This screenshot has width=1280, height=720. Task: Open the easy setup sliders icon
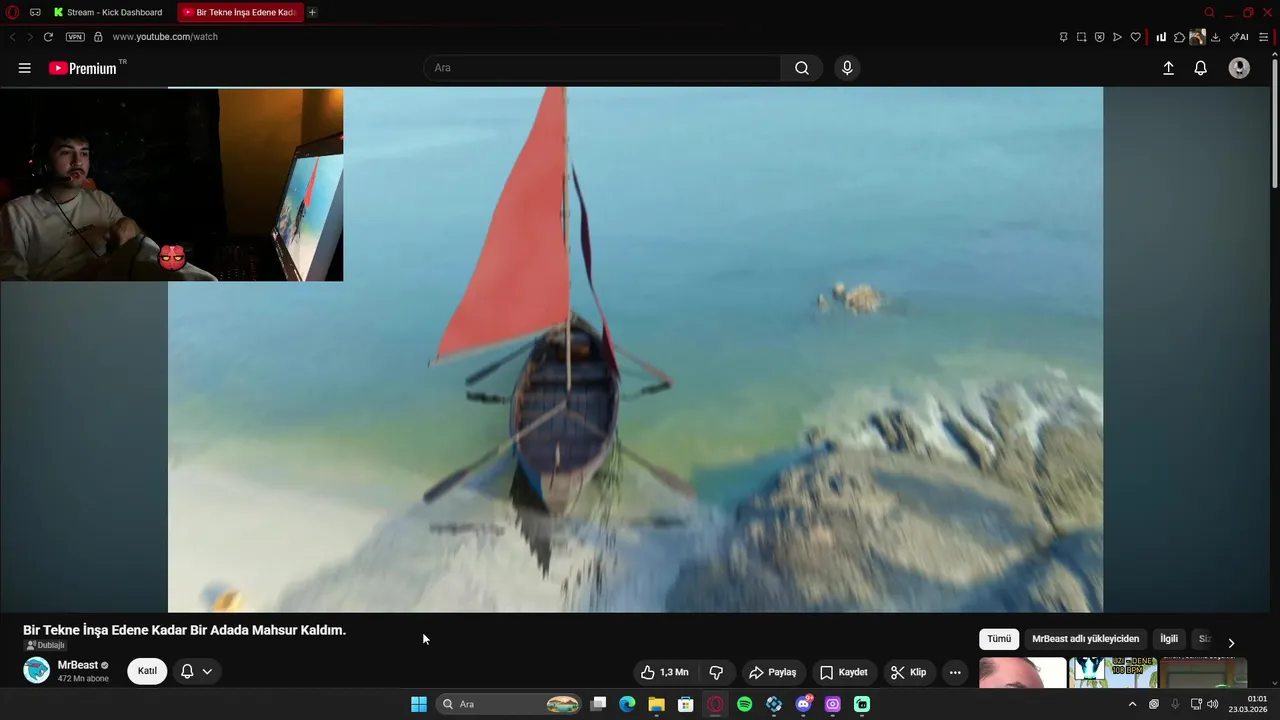click(1264, 37)
